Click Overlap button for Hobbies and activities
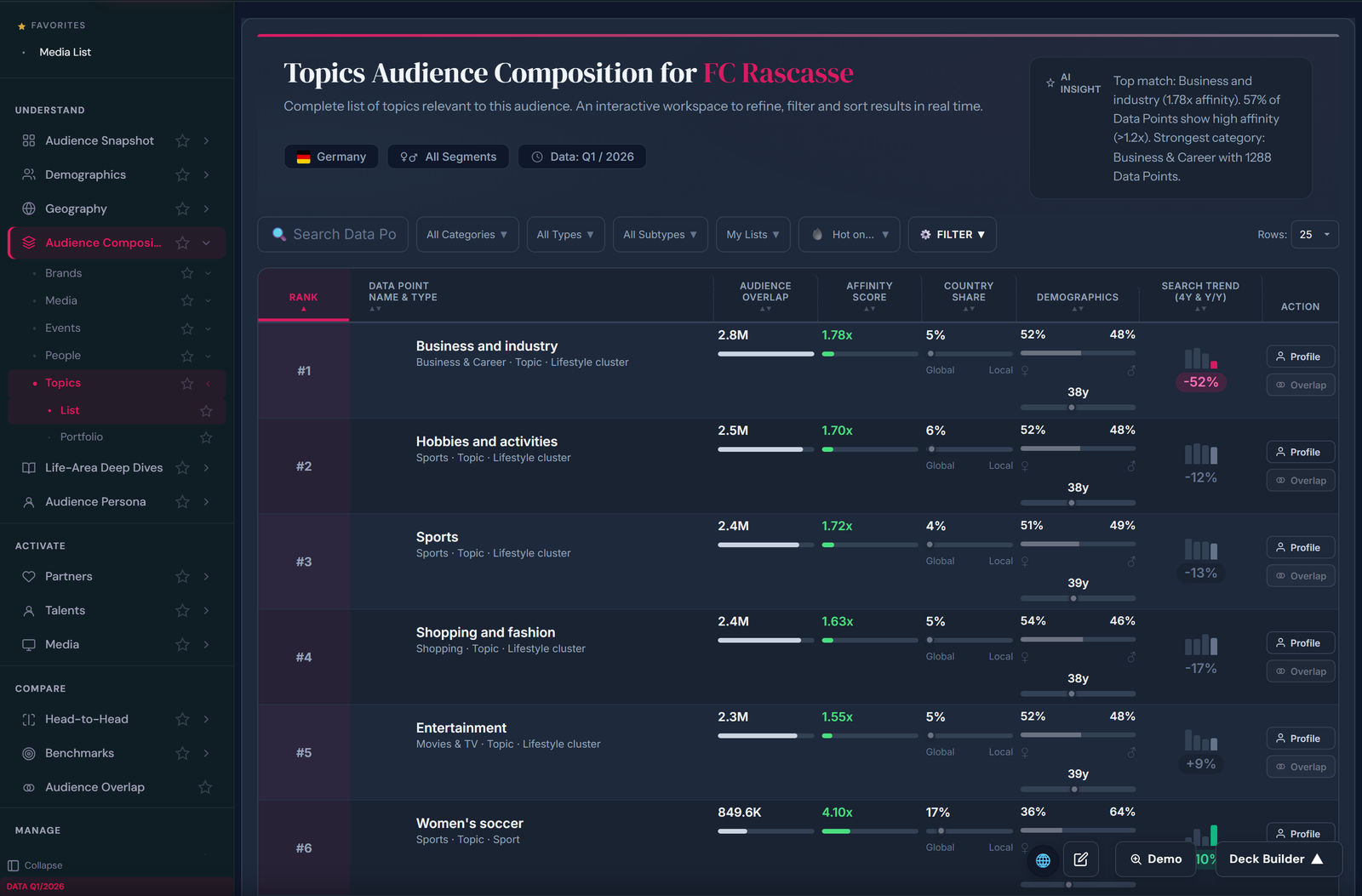This screenshot has width=1362, height=896. tap(1301, 481)
